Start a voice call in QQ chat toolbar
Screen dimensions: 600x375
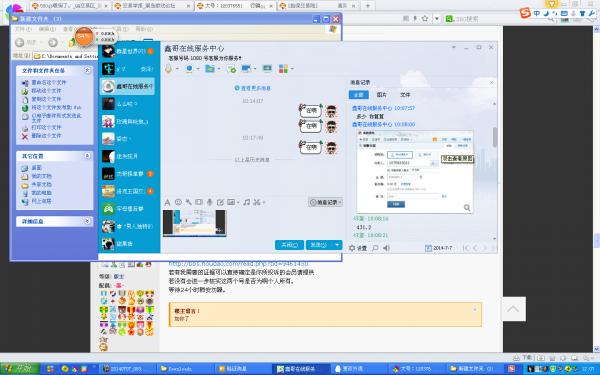tap(168, 69)
